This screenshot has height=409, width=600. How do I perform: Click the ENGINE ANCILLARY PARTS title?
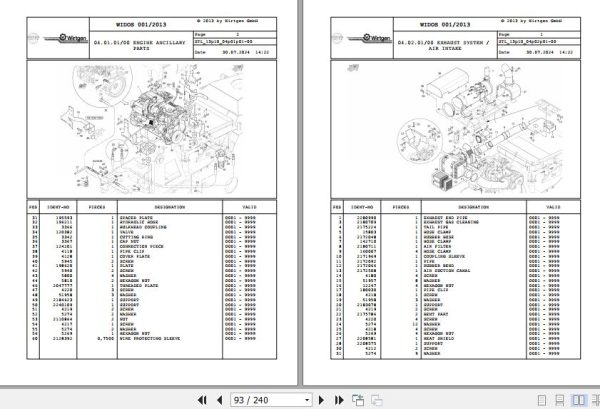140,46
